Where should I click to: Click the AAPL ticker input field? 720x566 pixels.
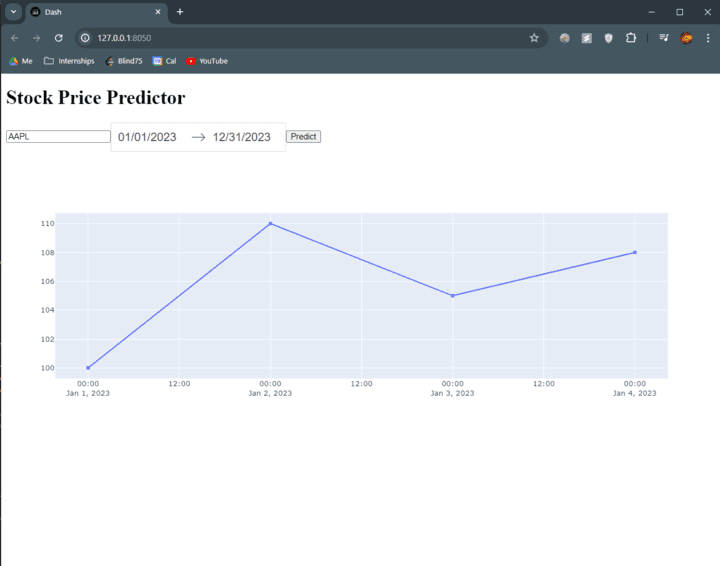(x=58, y=137)
